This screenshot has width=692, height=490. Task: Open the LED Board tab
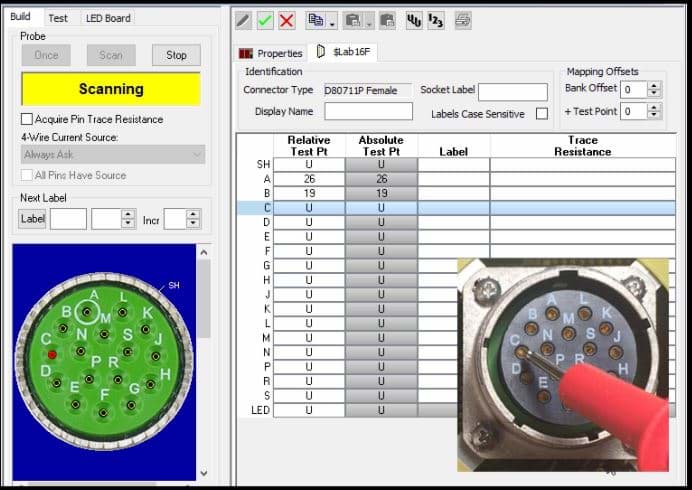coord(107,18)
